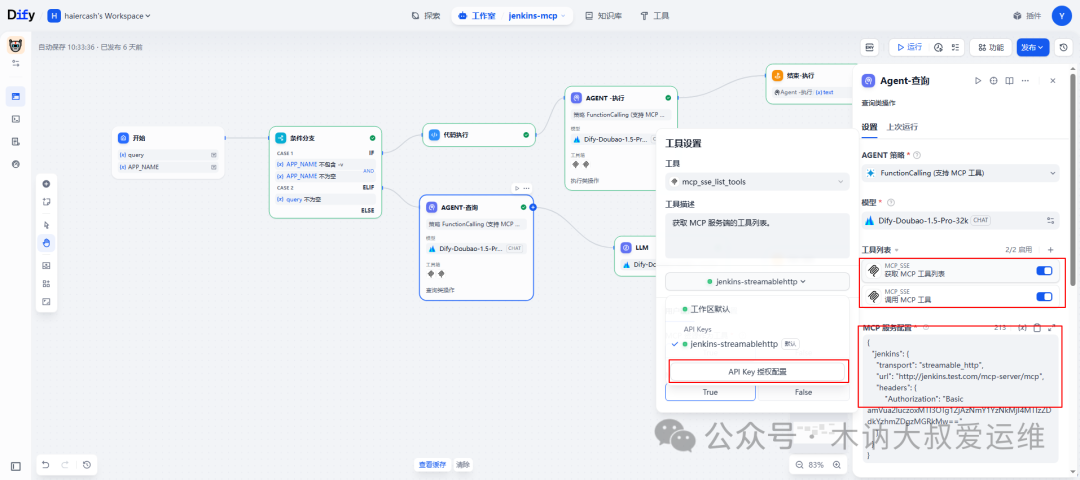Open the mcp_sse_list_tools tool dropdown

(x=757, y=182)
